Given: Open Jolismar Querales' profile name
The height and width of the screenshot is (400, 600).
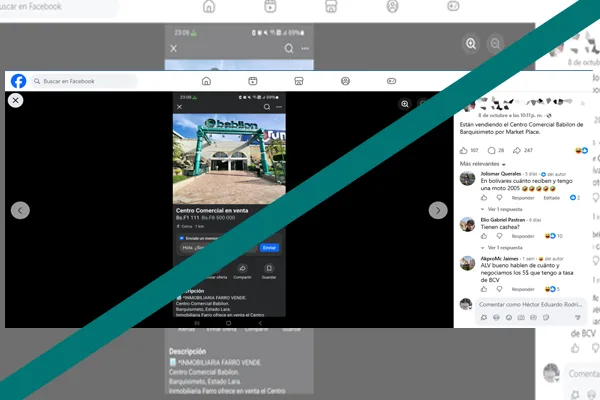Looking at the screenshot, I should 501,174.
